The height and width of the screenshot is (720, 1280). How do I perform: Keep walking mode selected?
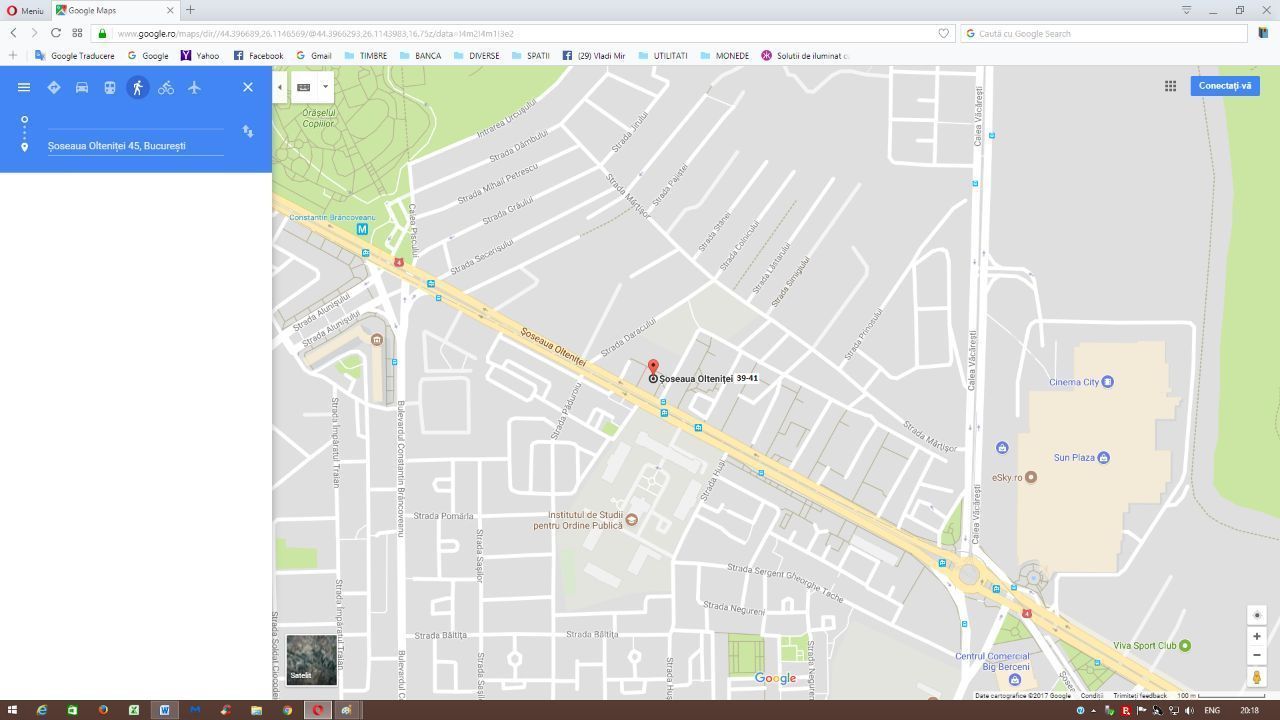(x=138, y=87)
